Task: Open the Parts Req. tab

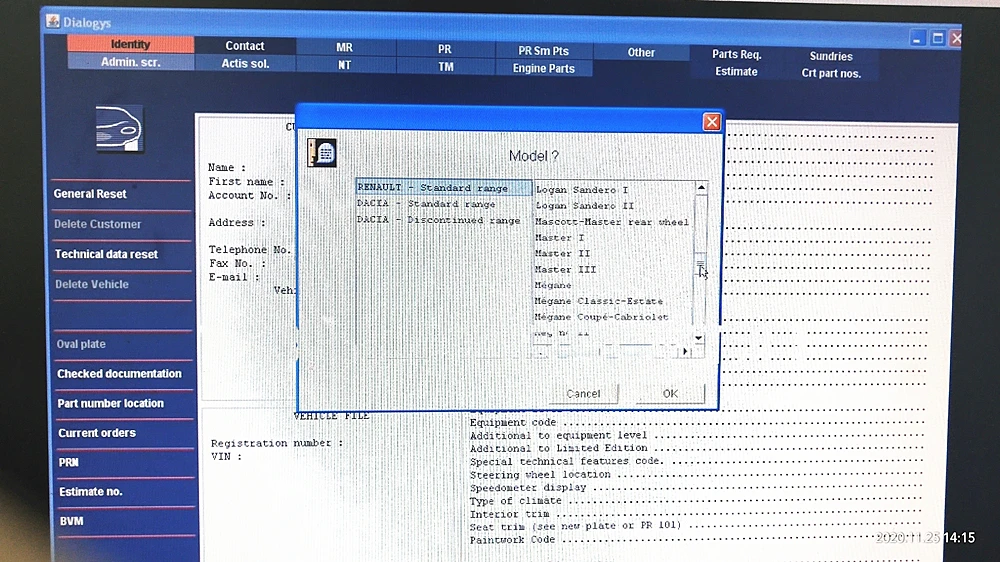Action: coord(737,54)
